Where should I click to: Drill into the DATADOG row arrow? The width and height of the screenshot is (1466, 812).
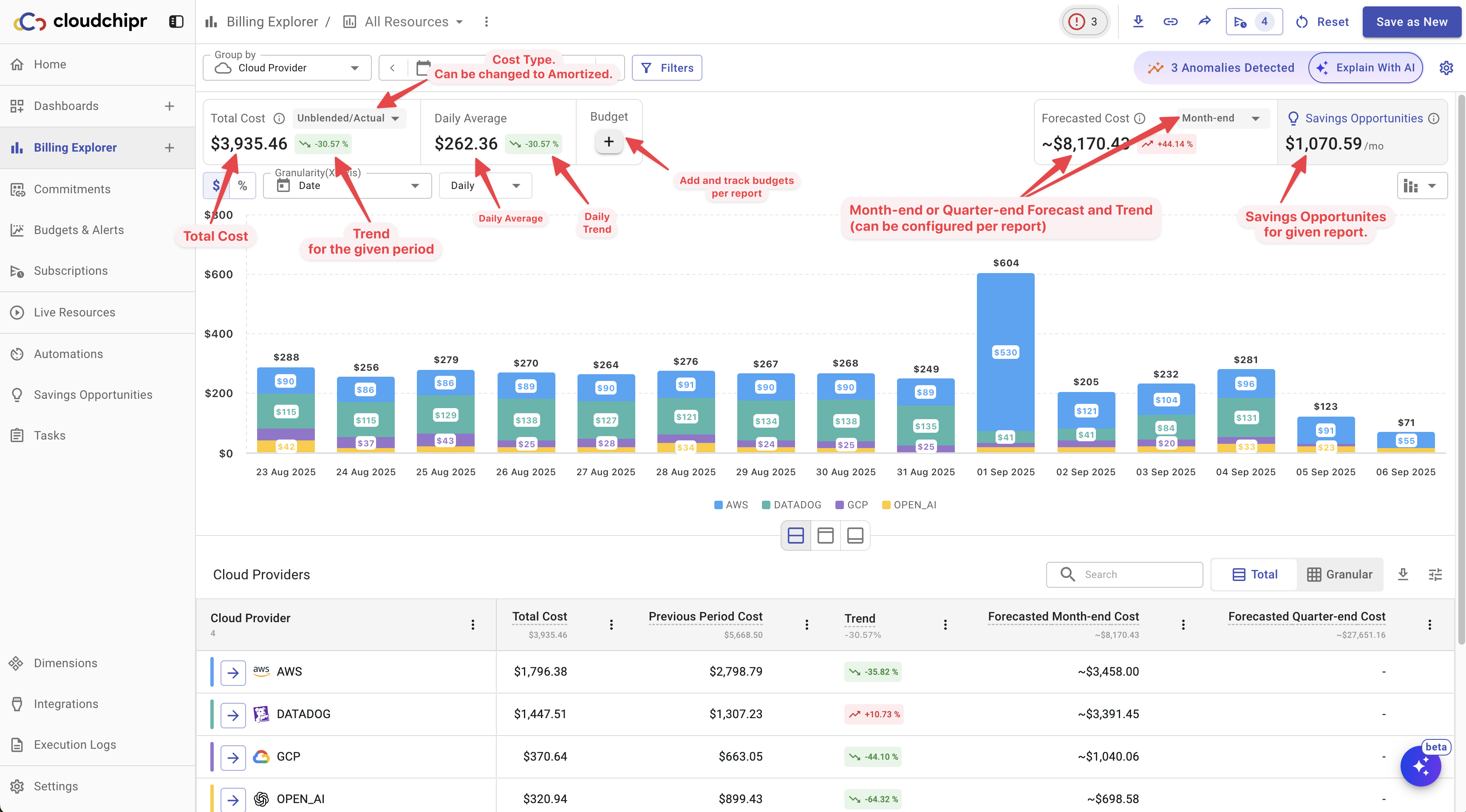pos(233,715)
